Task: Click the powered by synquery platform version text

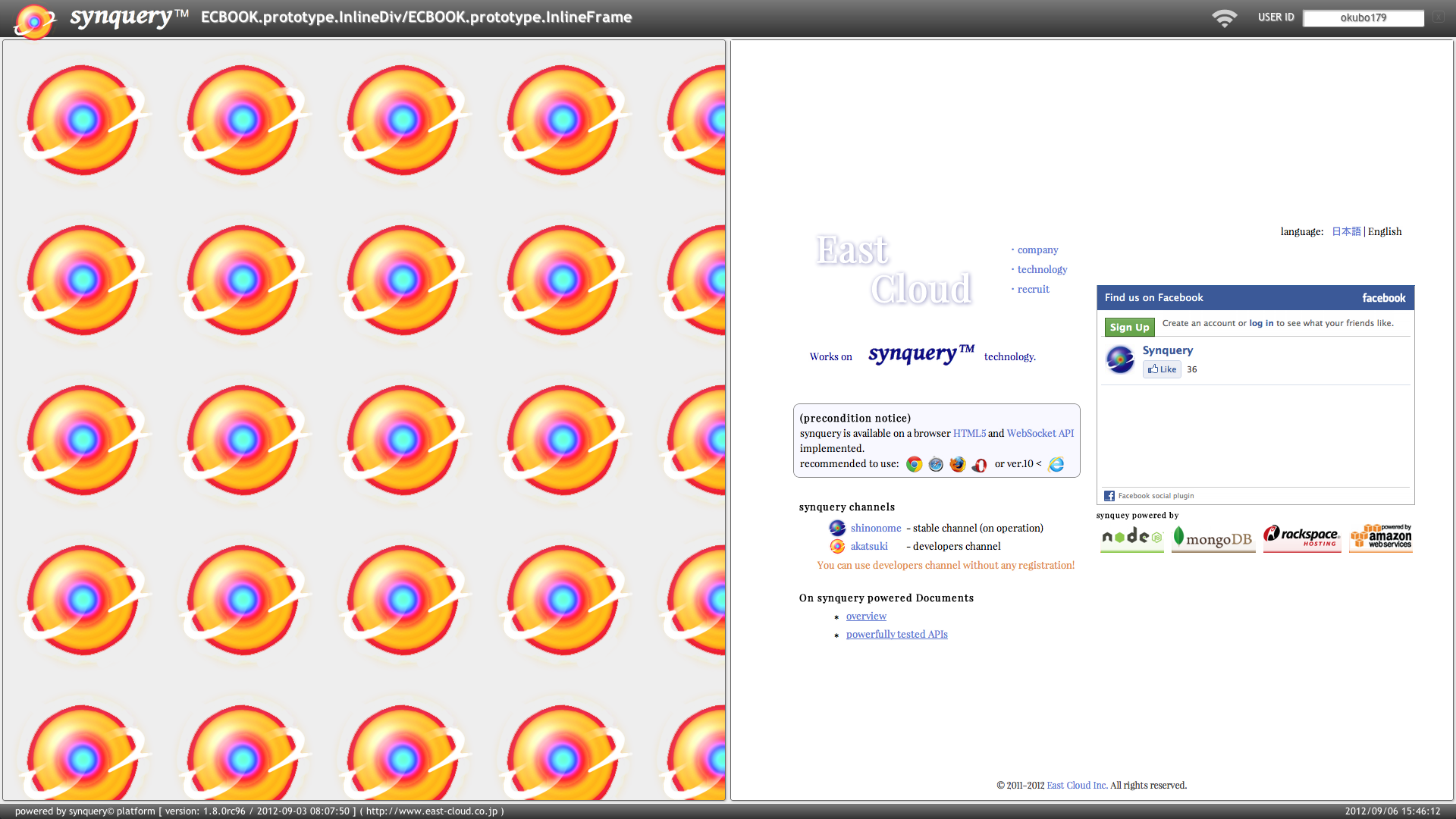Action: tap(259, 811)
